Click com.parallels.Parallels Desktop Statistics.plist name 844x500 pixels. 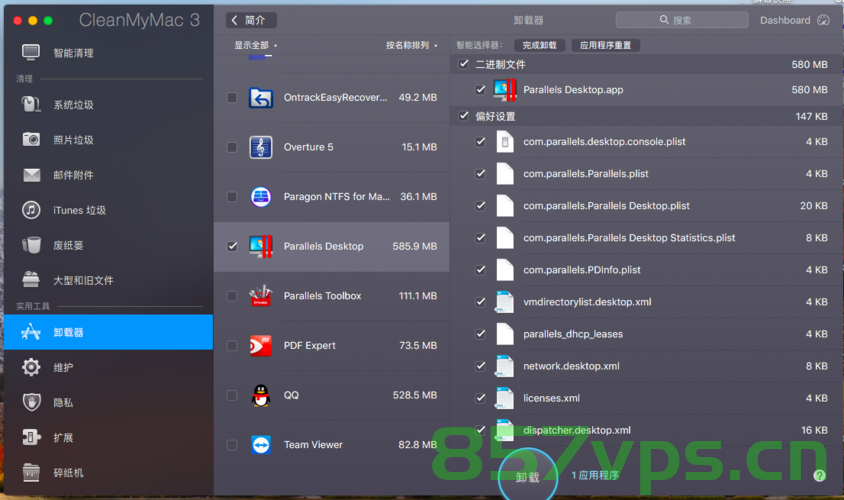coord(629,238)
